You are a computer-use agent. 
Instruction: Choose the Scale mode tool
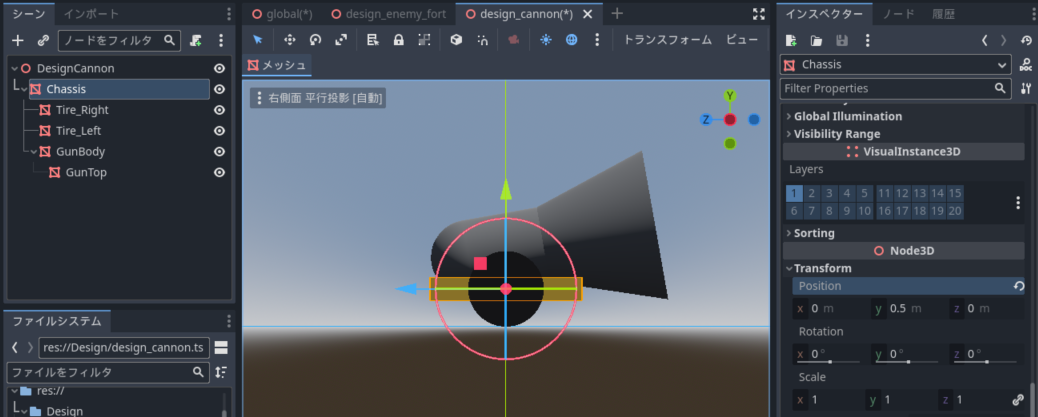point(341,40)
